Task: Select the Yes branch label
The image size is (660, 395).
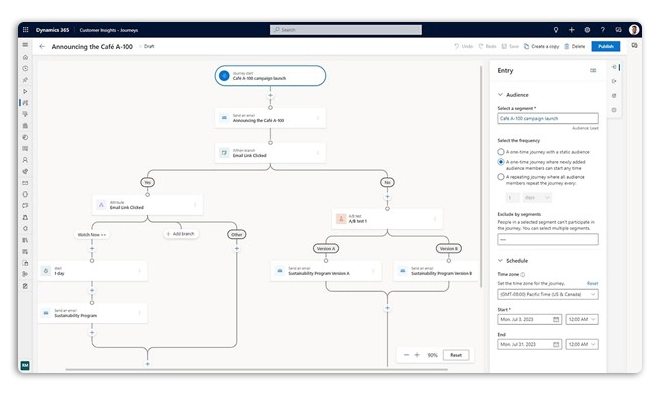Action: click(x=147, y=182)
